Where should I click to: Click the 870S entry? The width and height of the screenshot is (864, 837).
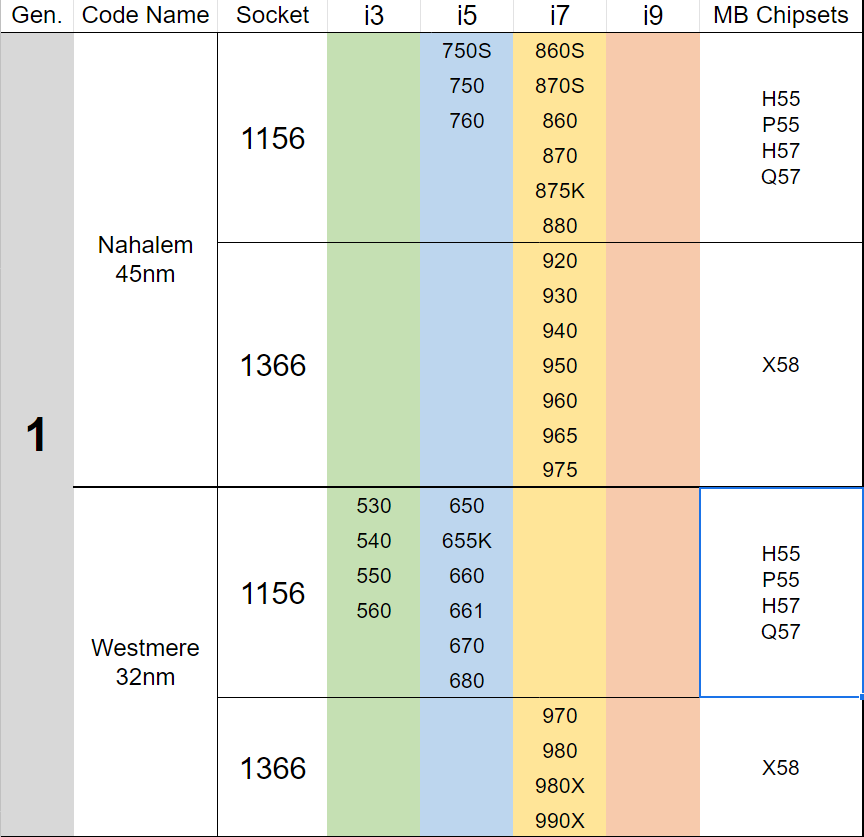coord(560,86)
